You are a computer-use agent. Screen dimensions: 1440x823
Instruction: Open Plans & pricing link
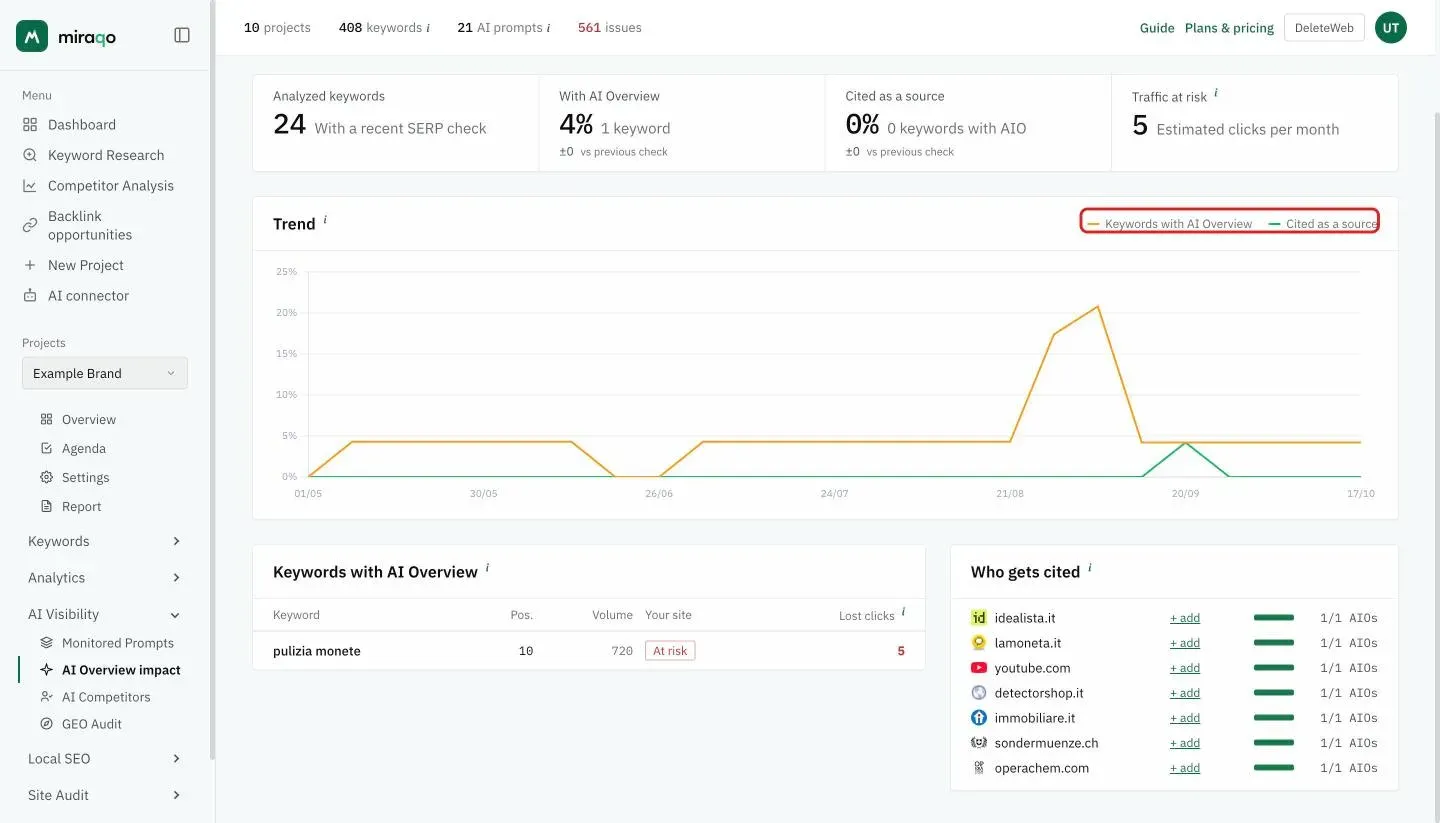click(1229, 28)
